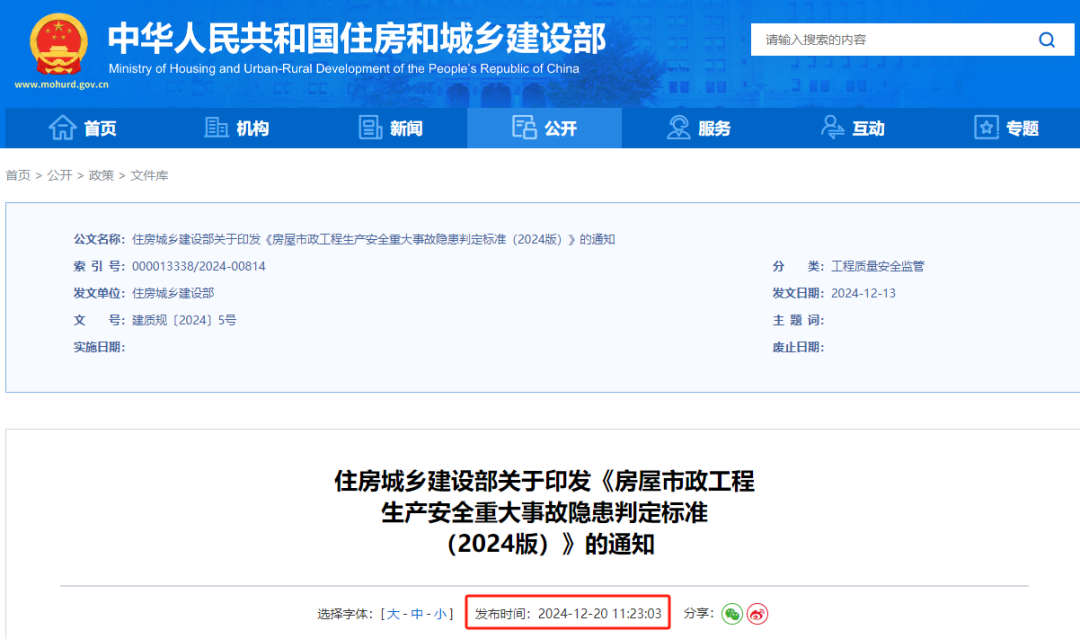Click the national emblem site logo
This screenshot has width=1080, height=639.
57,44
